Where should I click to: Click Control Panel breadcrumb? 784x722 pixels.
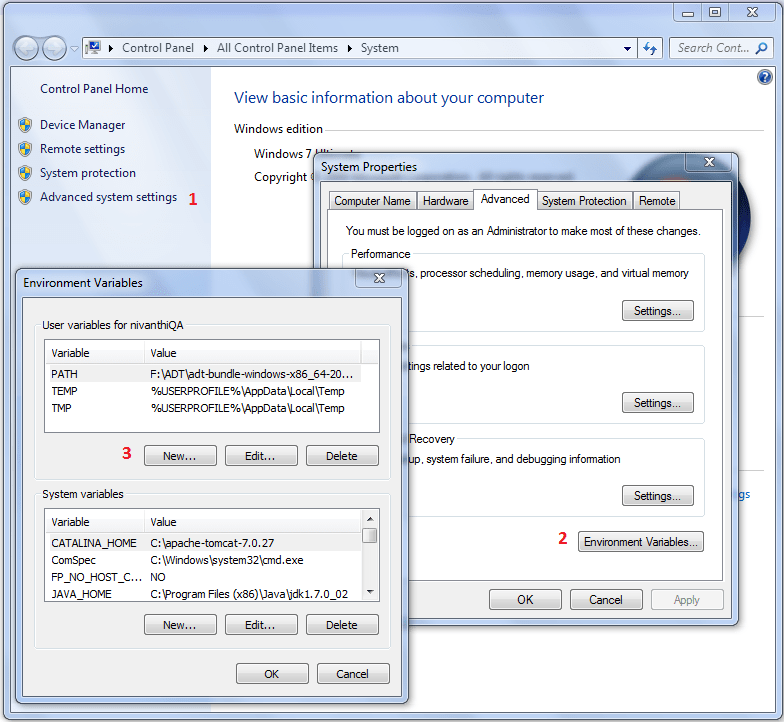click(x=158, y=48)
